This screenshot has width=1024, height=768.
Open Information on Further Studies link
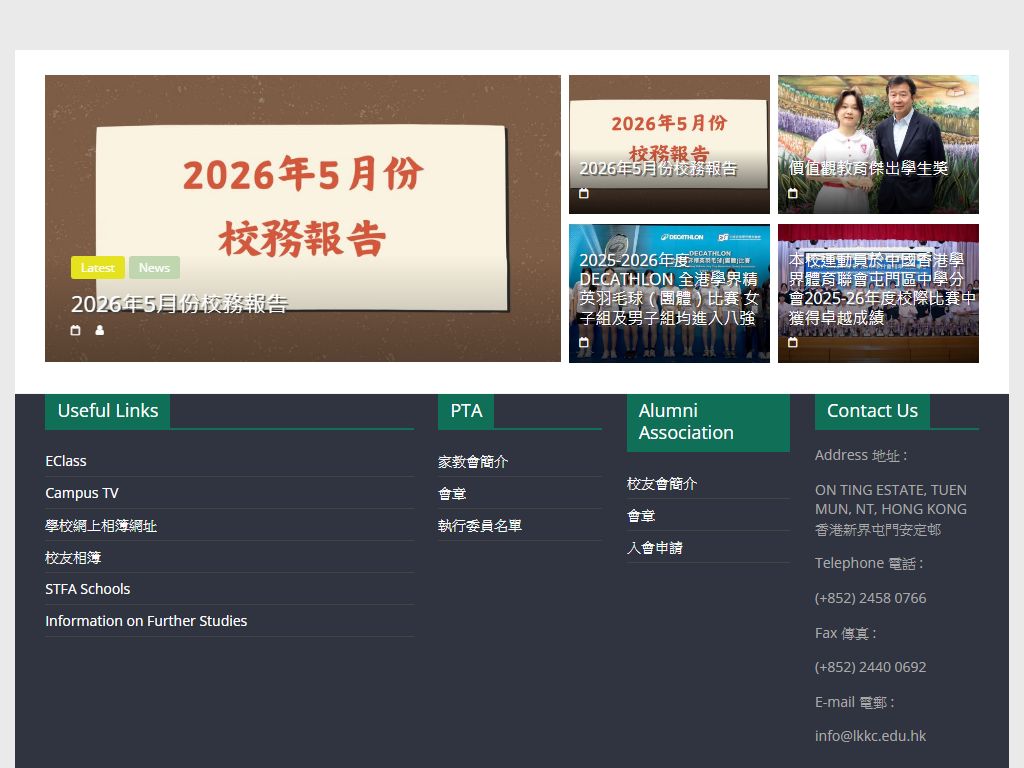pos(146,621)
